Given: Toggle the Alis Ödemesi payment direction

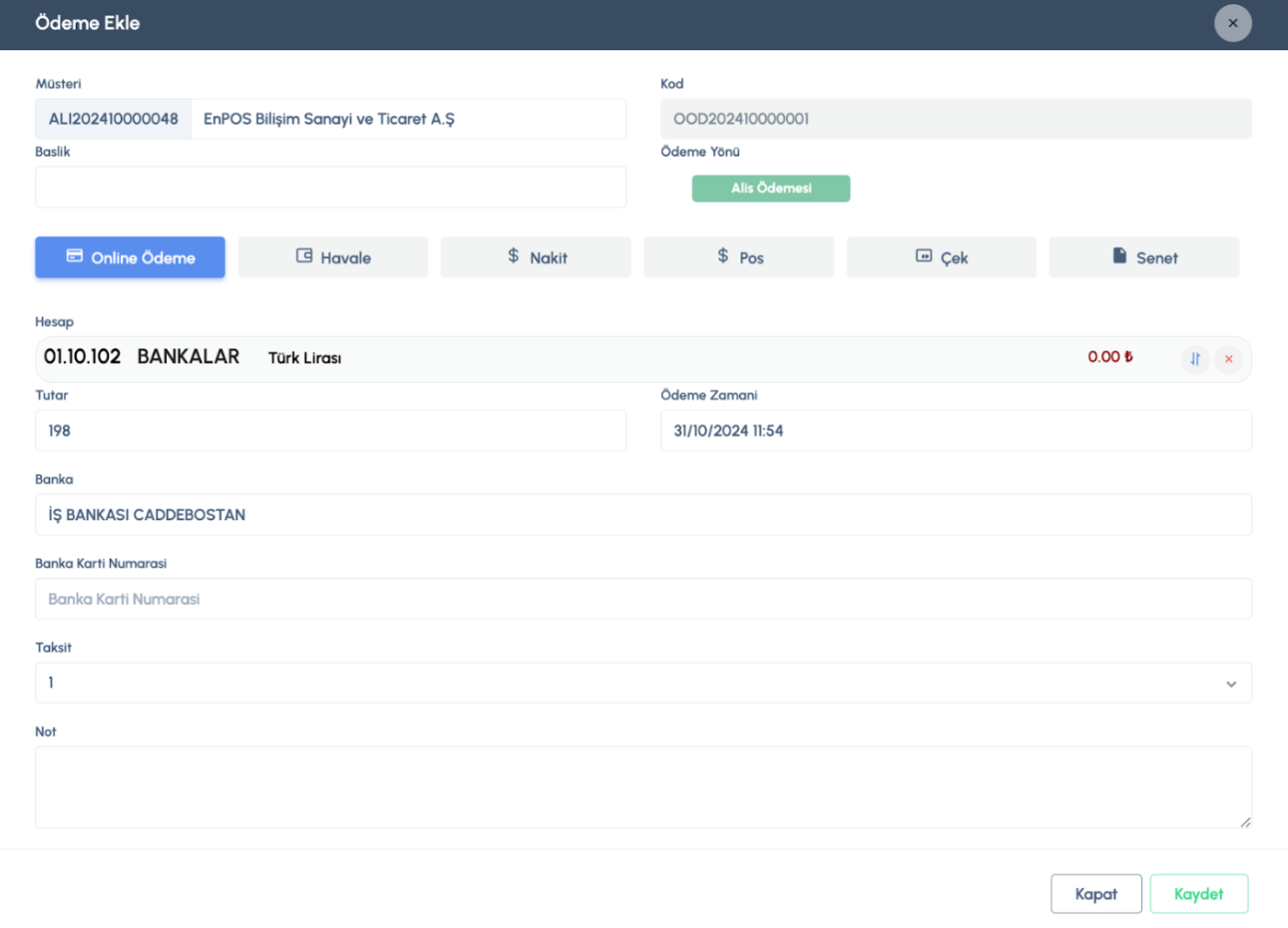Looking at the screenshot, I should coord(770,189).
